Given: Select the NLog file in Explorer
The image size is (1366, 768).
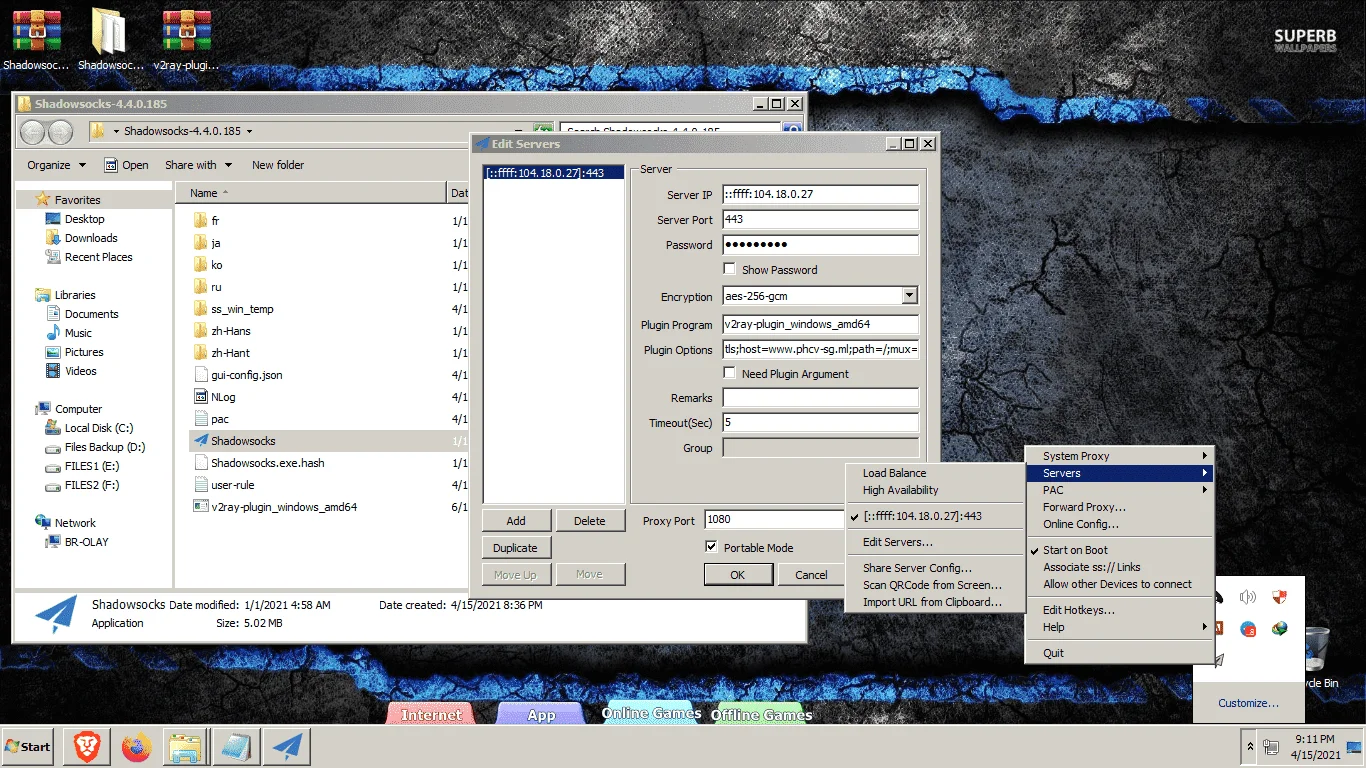Looking at the screenshot, I should click(222, 397).
